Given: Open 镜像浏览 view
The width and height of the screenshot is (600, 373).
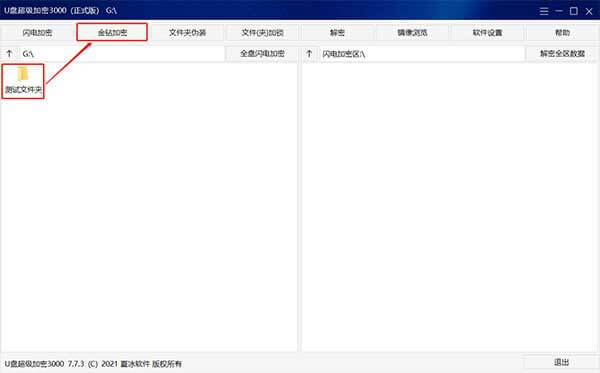Looking at the screenshot, I should 412,33.
